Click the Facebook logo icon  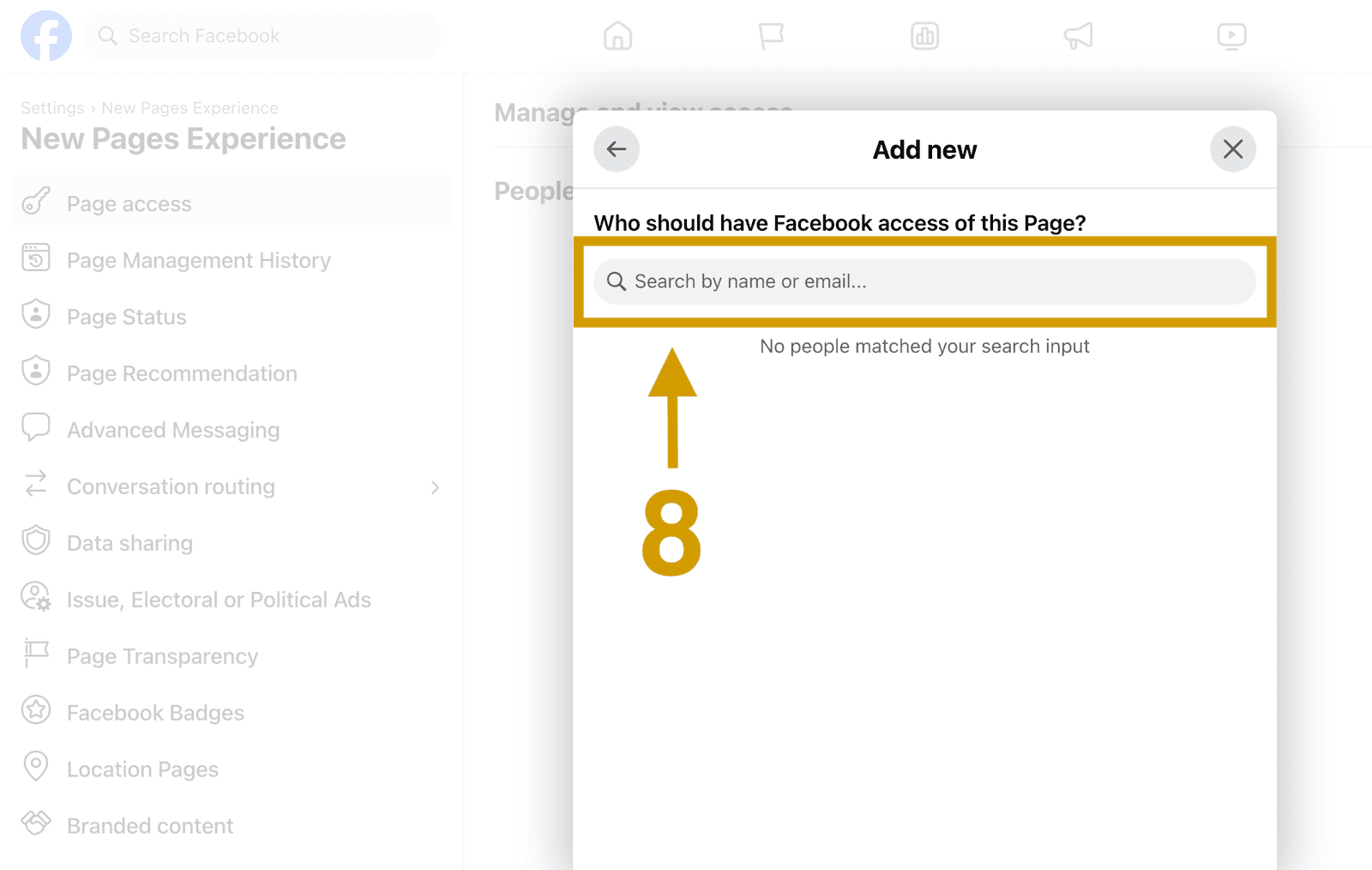click(x=46, y=36)
